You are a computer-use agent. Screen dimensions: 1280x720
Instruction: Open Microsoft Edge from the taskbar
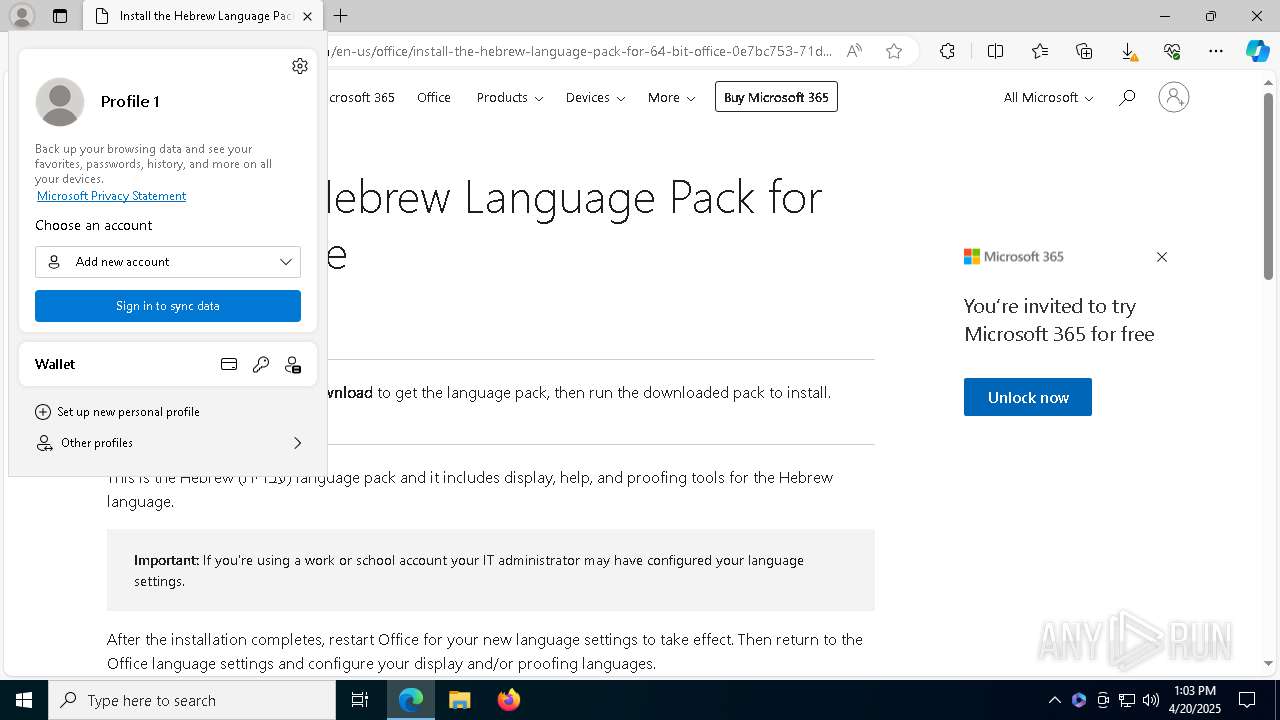411,700
